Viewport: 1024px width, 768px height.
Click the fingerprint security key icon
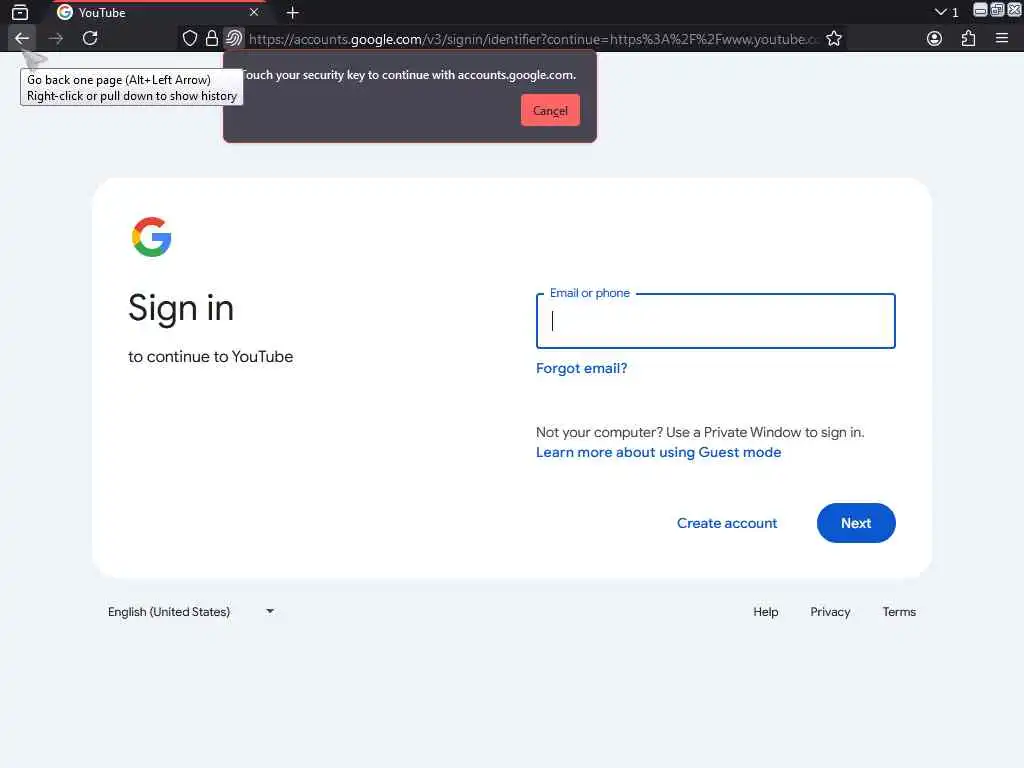pos(234,39)
